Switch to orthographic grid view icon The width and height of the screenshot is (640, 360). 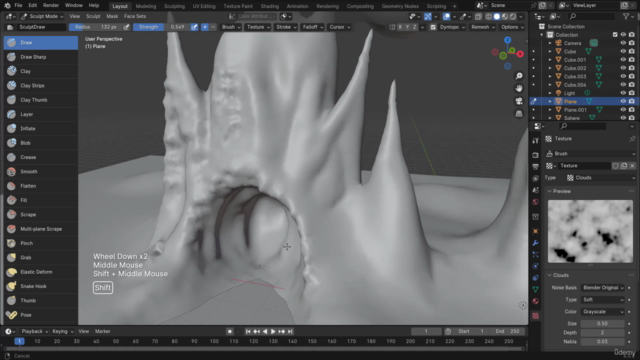click(x=519, y=113)
